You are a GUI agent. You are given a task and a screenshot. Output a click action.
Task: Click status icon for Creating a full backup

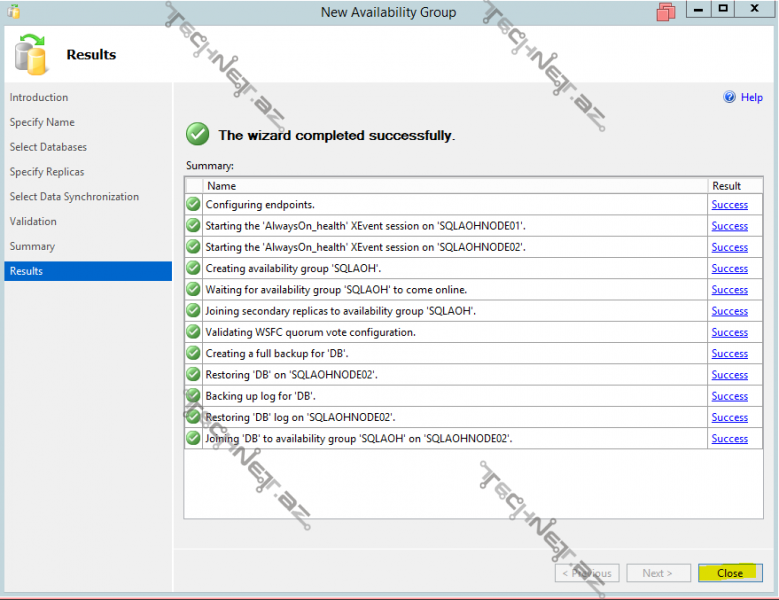[193, 353]
